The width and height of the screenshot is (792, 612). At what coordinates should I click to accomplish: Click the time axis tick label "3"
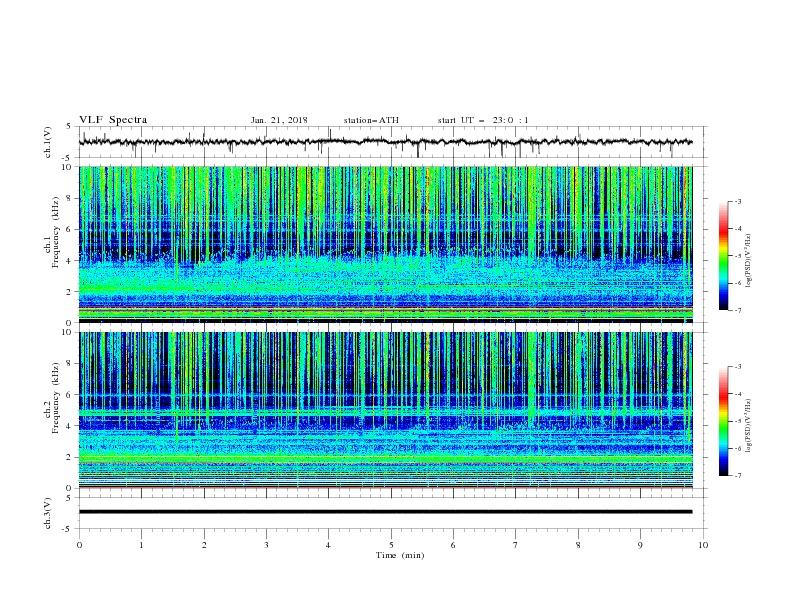tap(266, 545)
